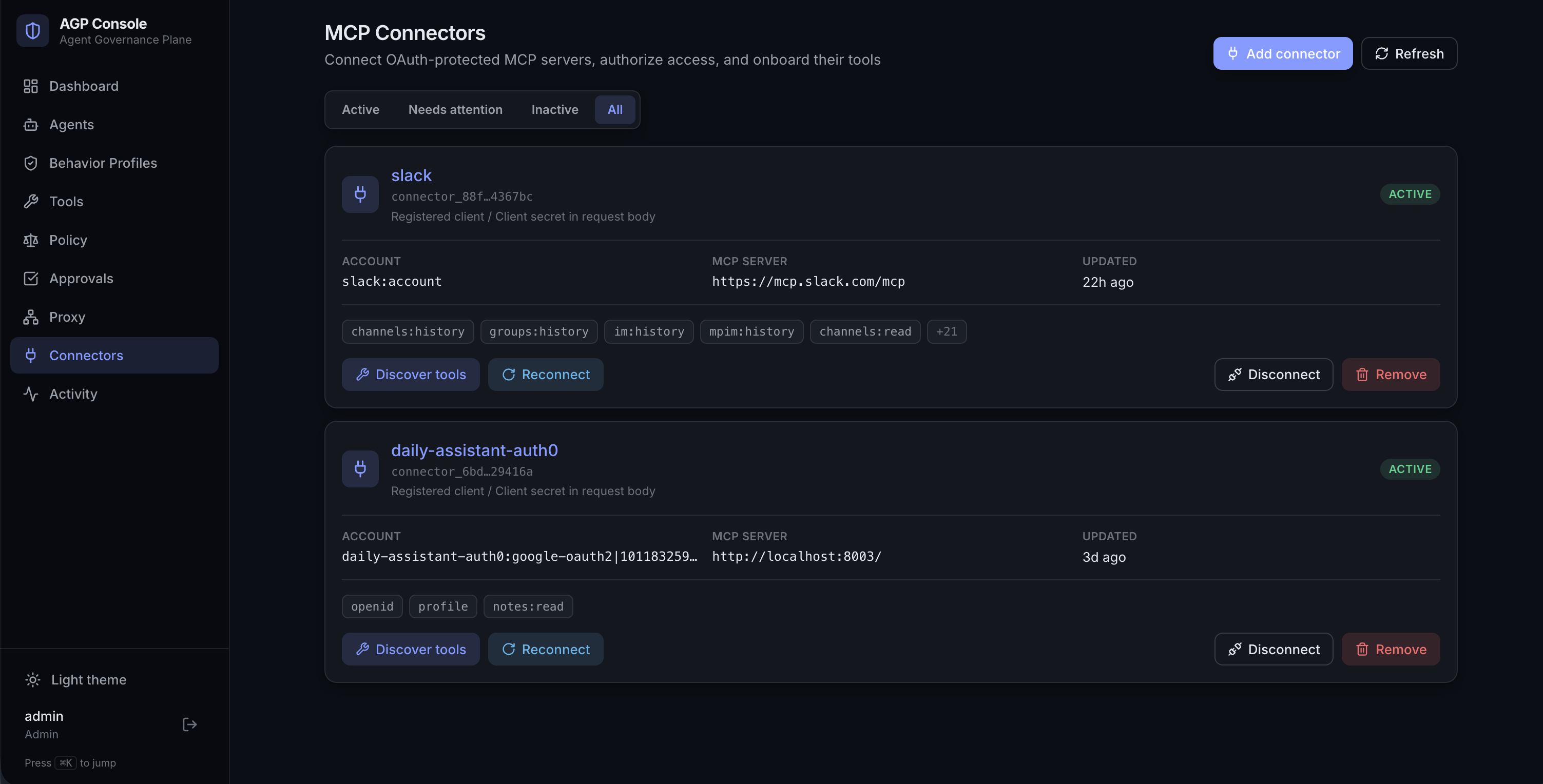Navigate to Tools in sidebar

[114, 201]
